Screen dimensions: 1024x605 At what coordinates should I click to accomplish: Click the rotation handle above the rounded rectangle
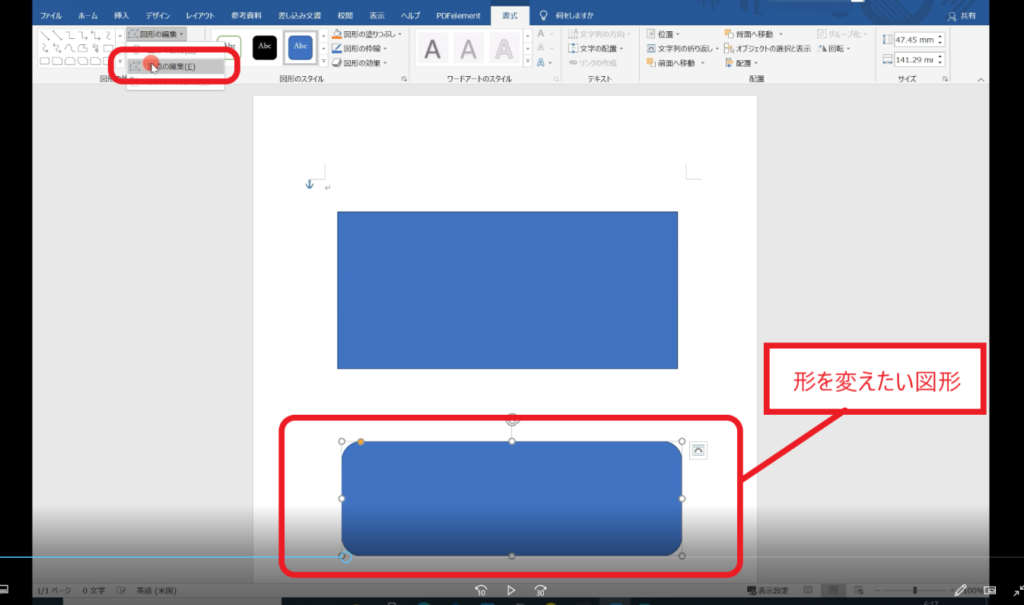click(x=512, y=420)
